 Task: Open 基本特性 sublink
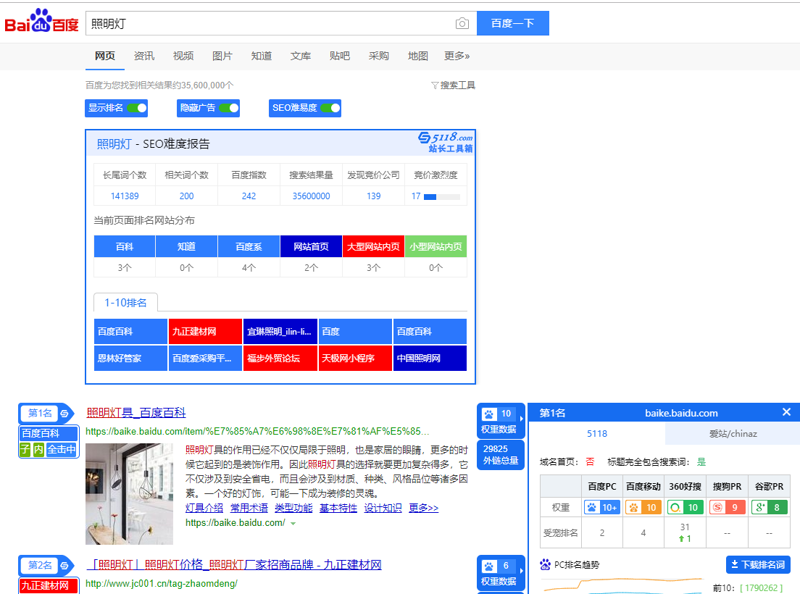(x=338, y=508)
